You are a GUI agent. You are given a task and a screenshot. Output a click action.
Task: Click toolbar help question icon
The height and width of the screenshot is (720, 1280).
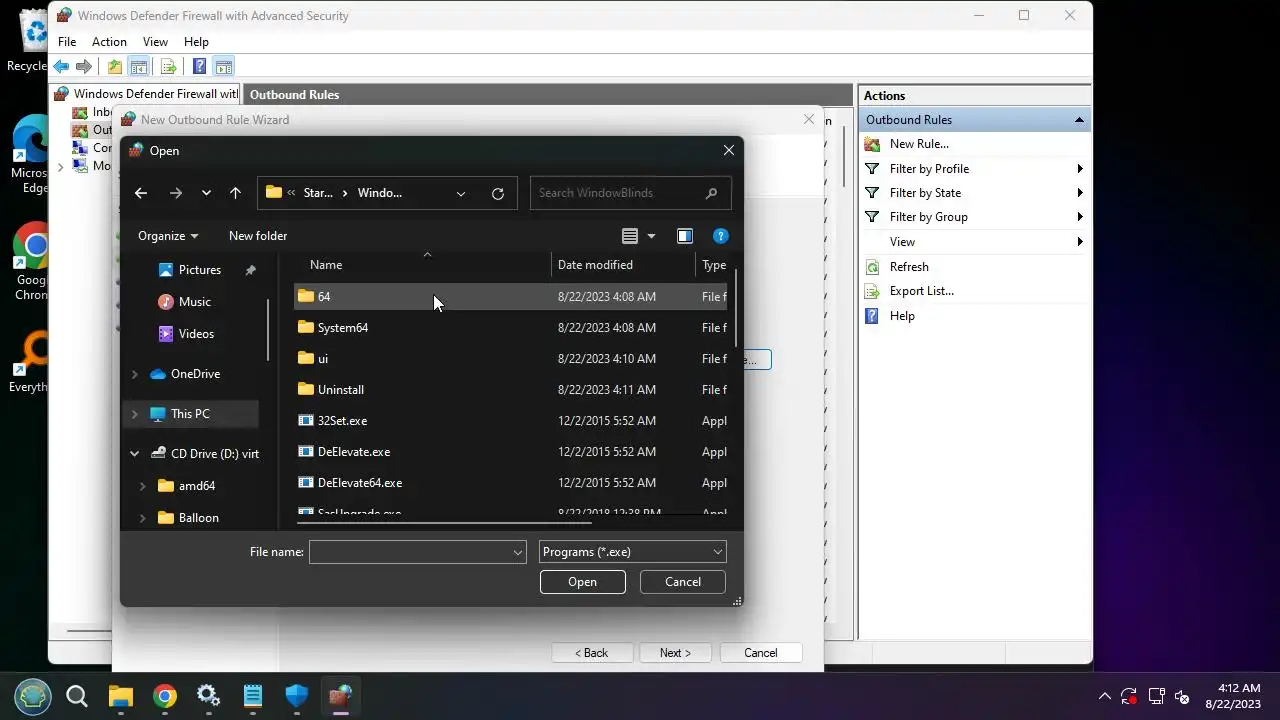tap(199, 67)
